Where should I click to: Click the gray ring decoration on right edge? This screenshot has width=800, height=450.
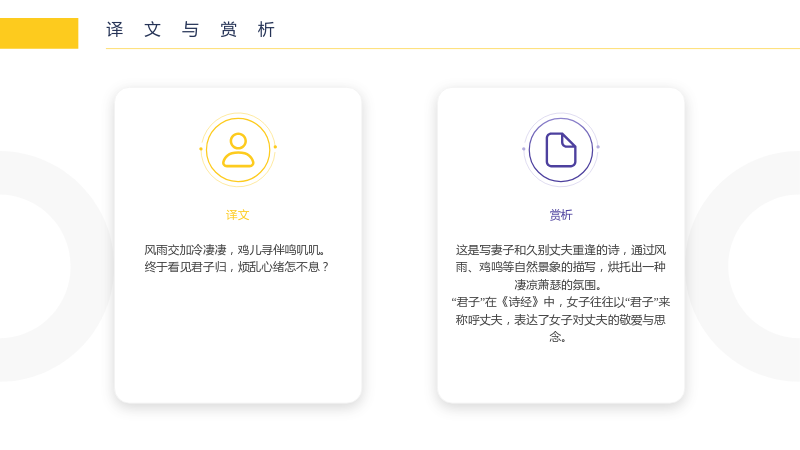[743, 265]
